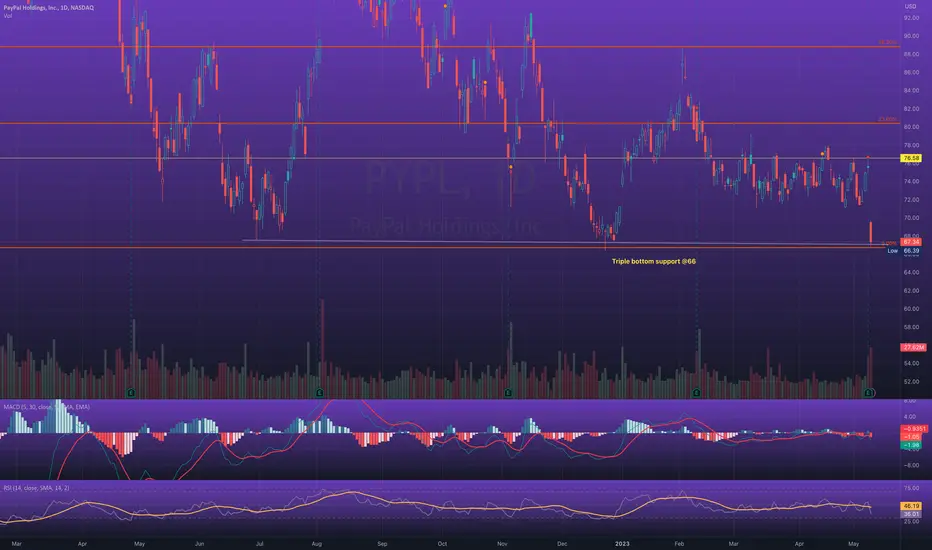Click the 25.00 RSI axis label
The width and height of the screenshot is (932, 550).
tap(911, 521)
